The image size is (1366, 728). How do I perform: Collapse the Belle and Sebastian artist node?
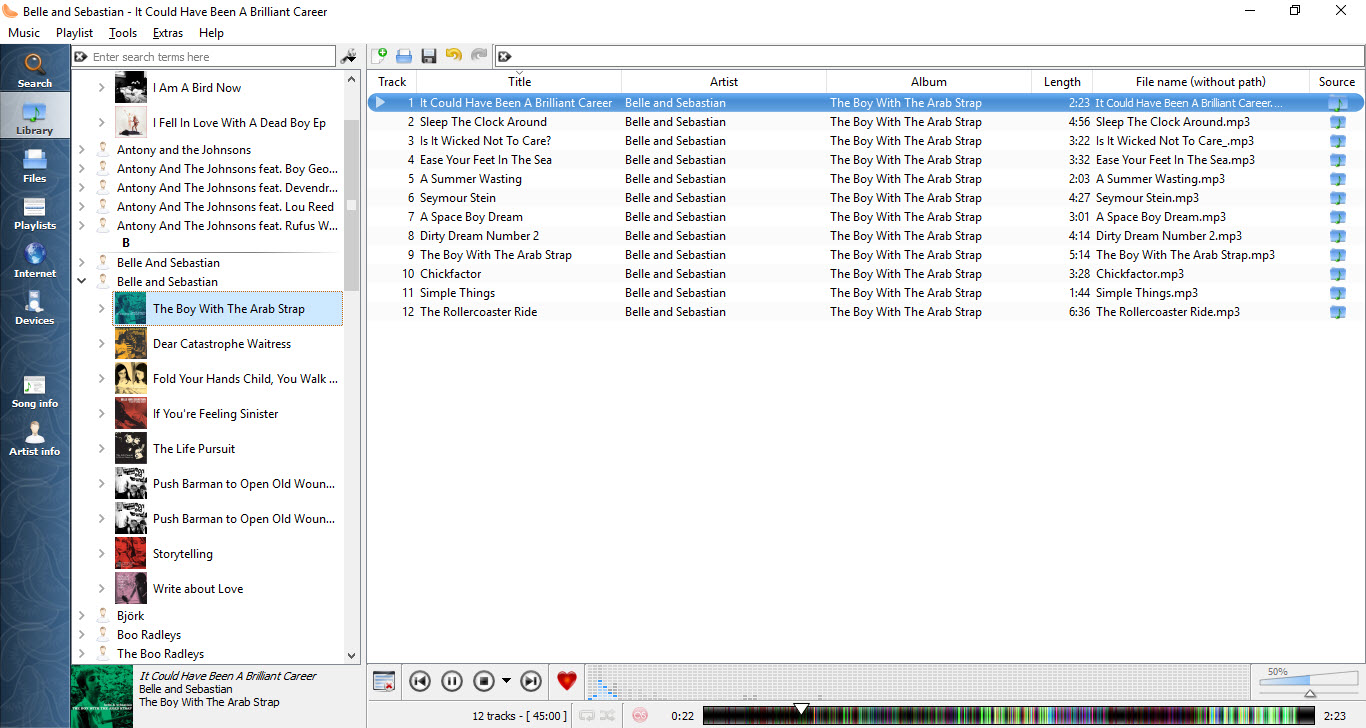(82, 282)
